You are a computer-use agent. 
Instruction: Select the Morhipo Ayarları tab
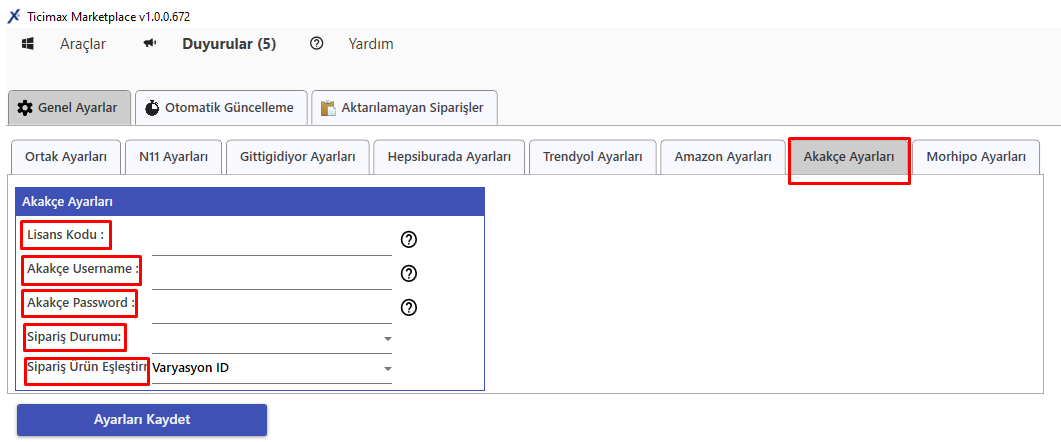point(976,157)
